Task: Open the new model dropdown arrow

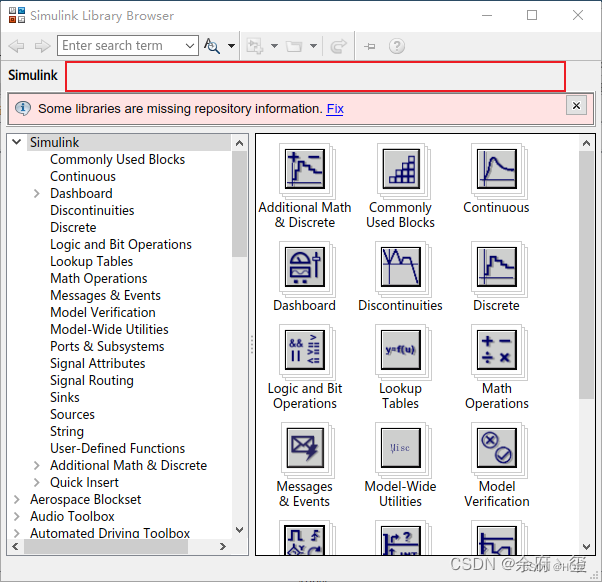Action: (x=274, y=46)
